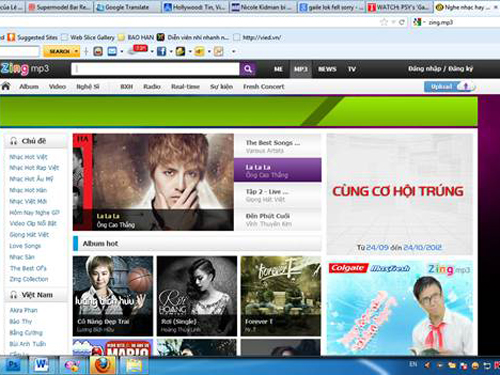Click the reload page icon
This screenshot has height=375, width=500.
pyautogui.click(x=402, y=22)
